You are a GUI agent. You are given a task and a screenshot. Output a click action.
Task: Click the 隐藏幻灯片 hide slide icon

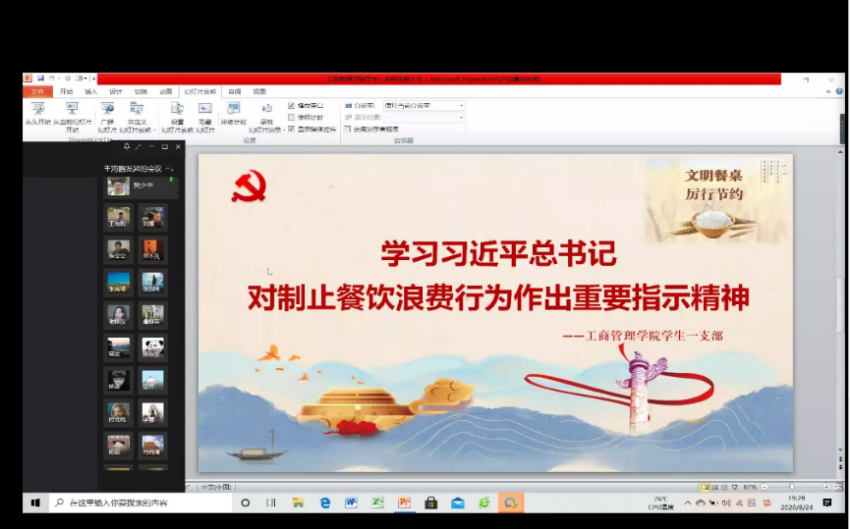(x=205, y=111)
